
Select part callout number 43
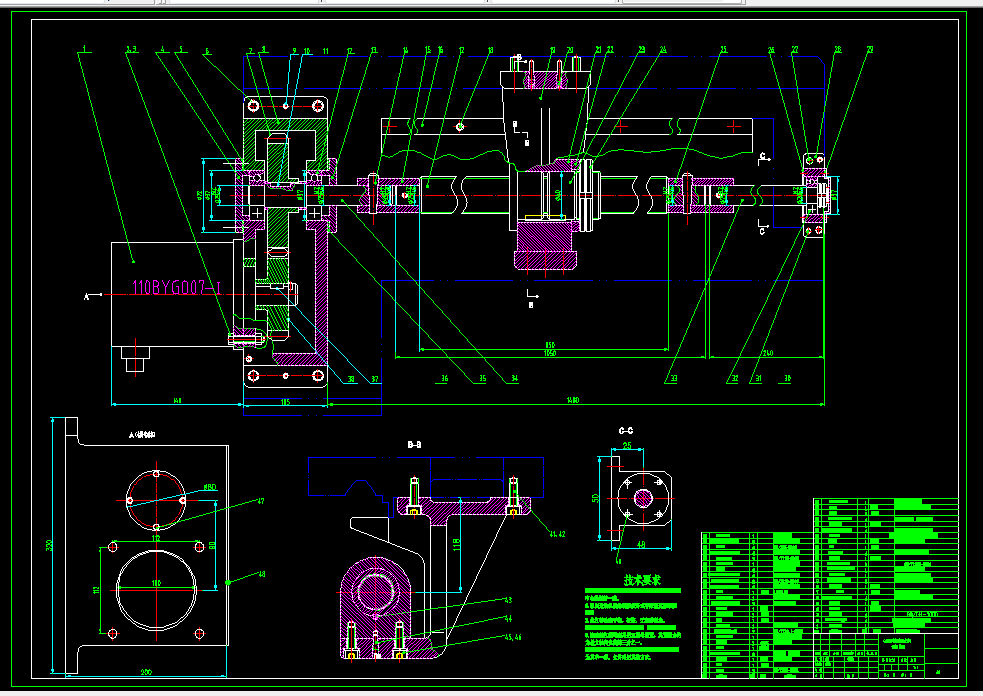tap(508, 600)
